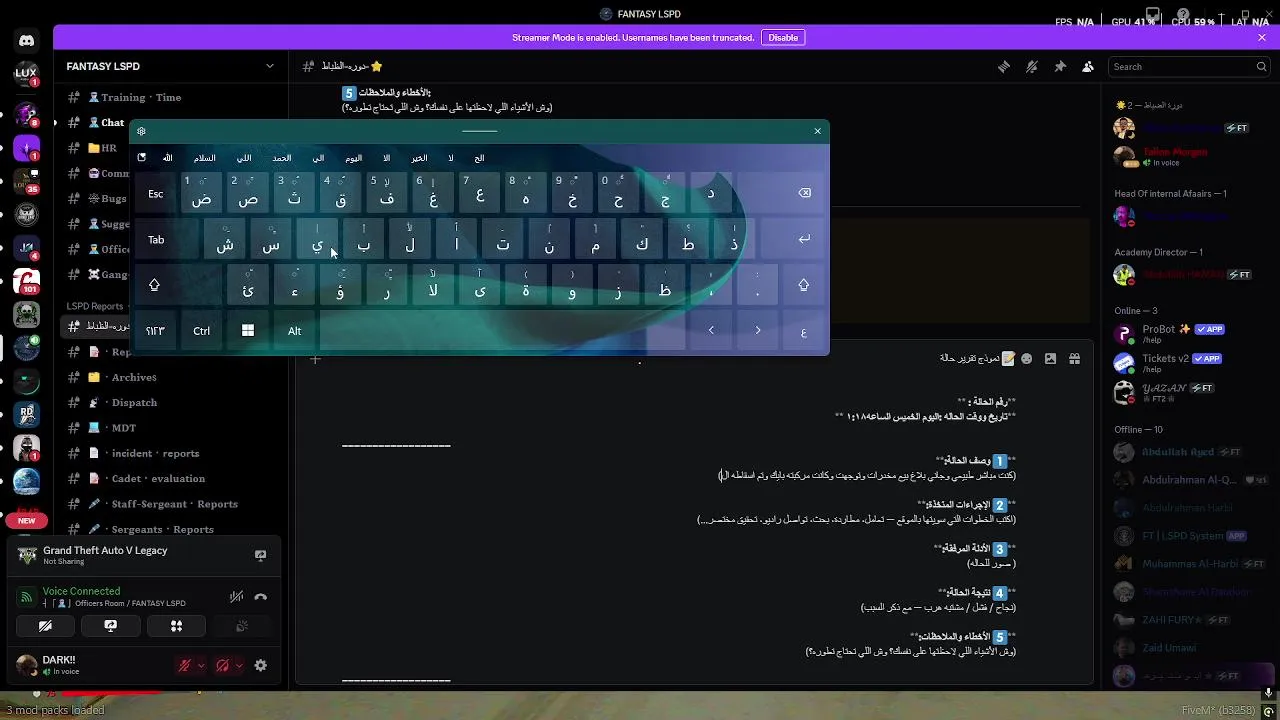This screenshot has height=720, width=1280.
Task: Open the image/GIF picker icon in message box
Action: 1050,358
